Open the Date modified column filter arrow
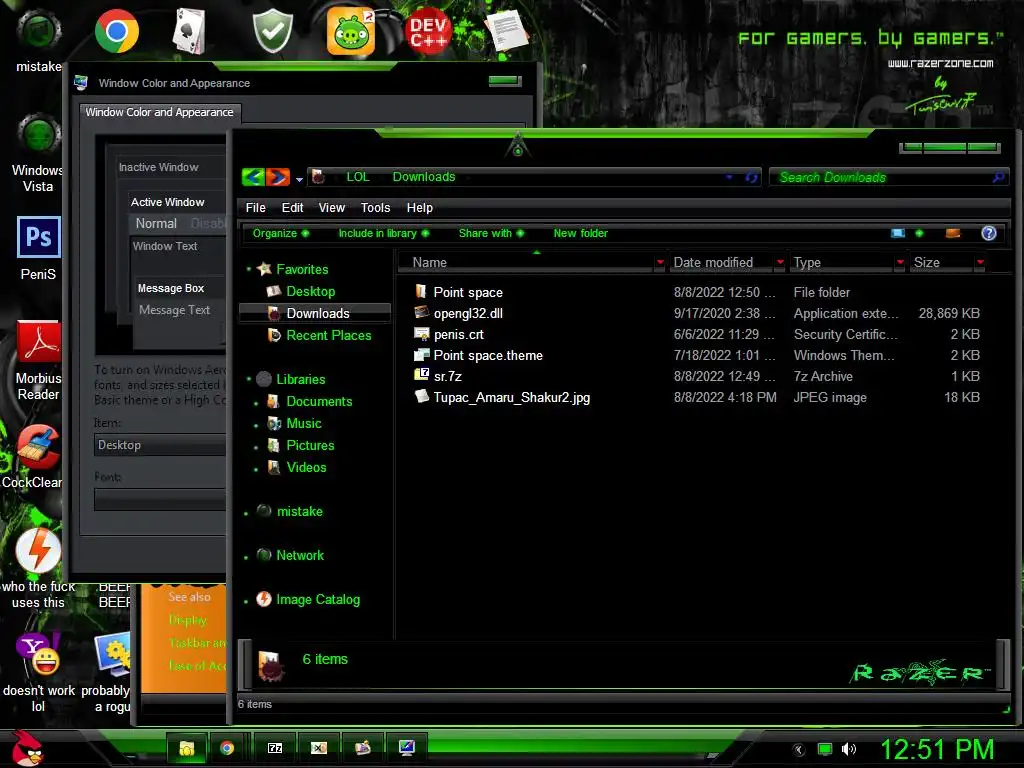 click(780, 263)
